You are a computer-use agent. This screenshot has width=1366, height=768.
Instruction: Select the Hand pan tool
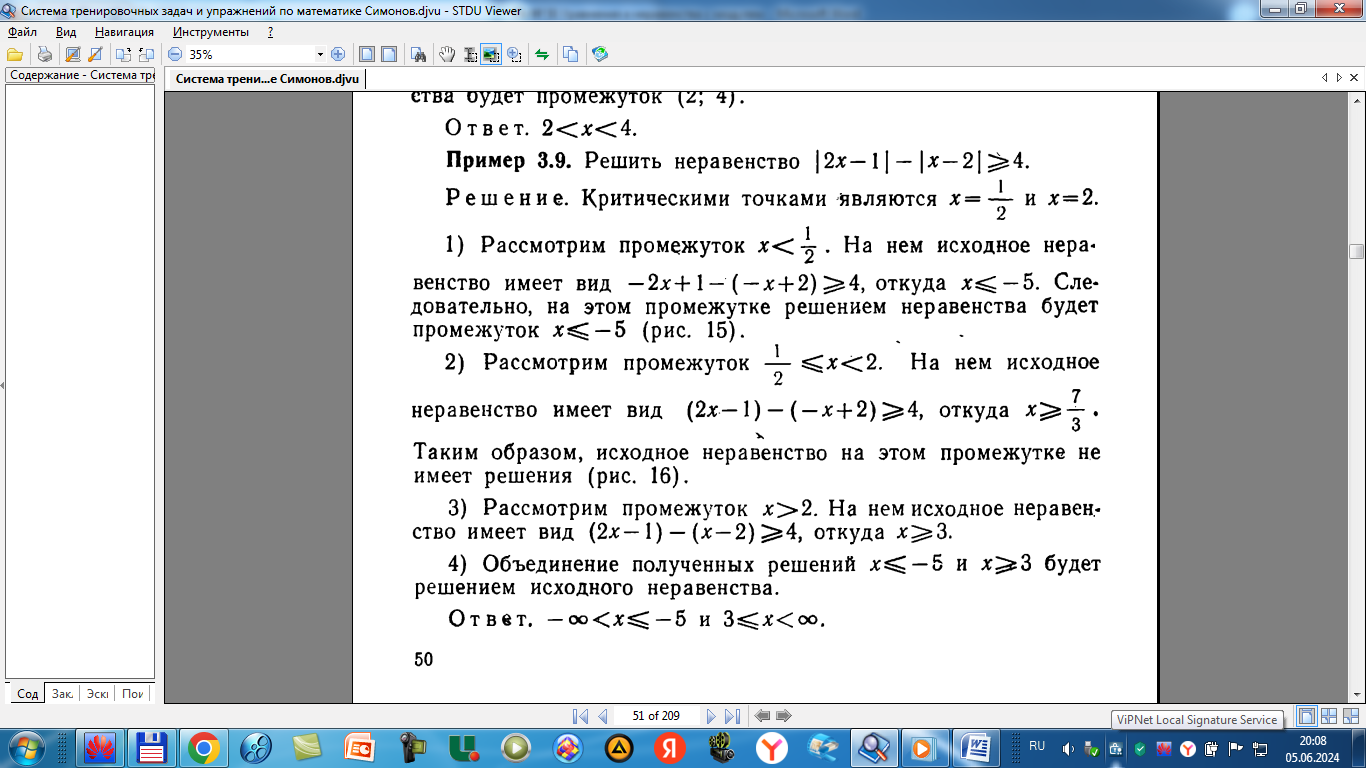(449, 54)
